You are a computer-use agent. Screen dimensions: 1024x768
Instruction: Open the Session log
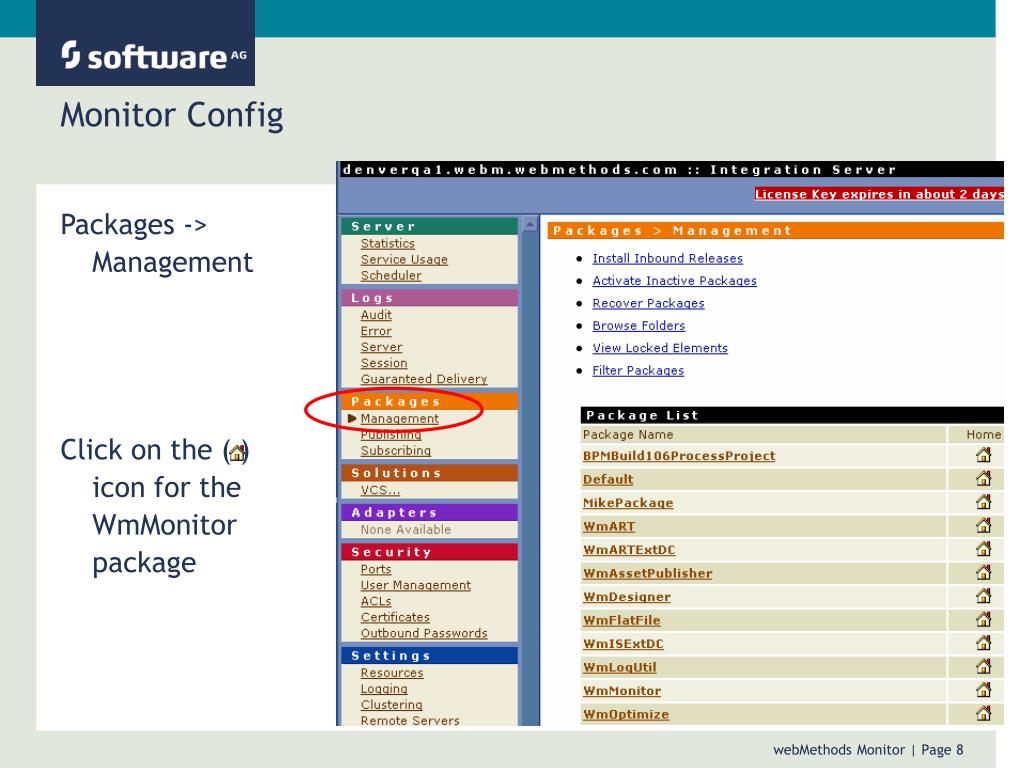pos(384,363)
